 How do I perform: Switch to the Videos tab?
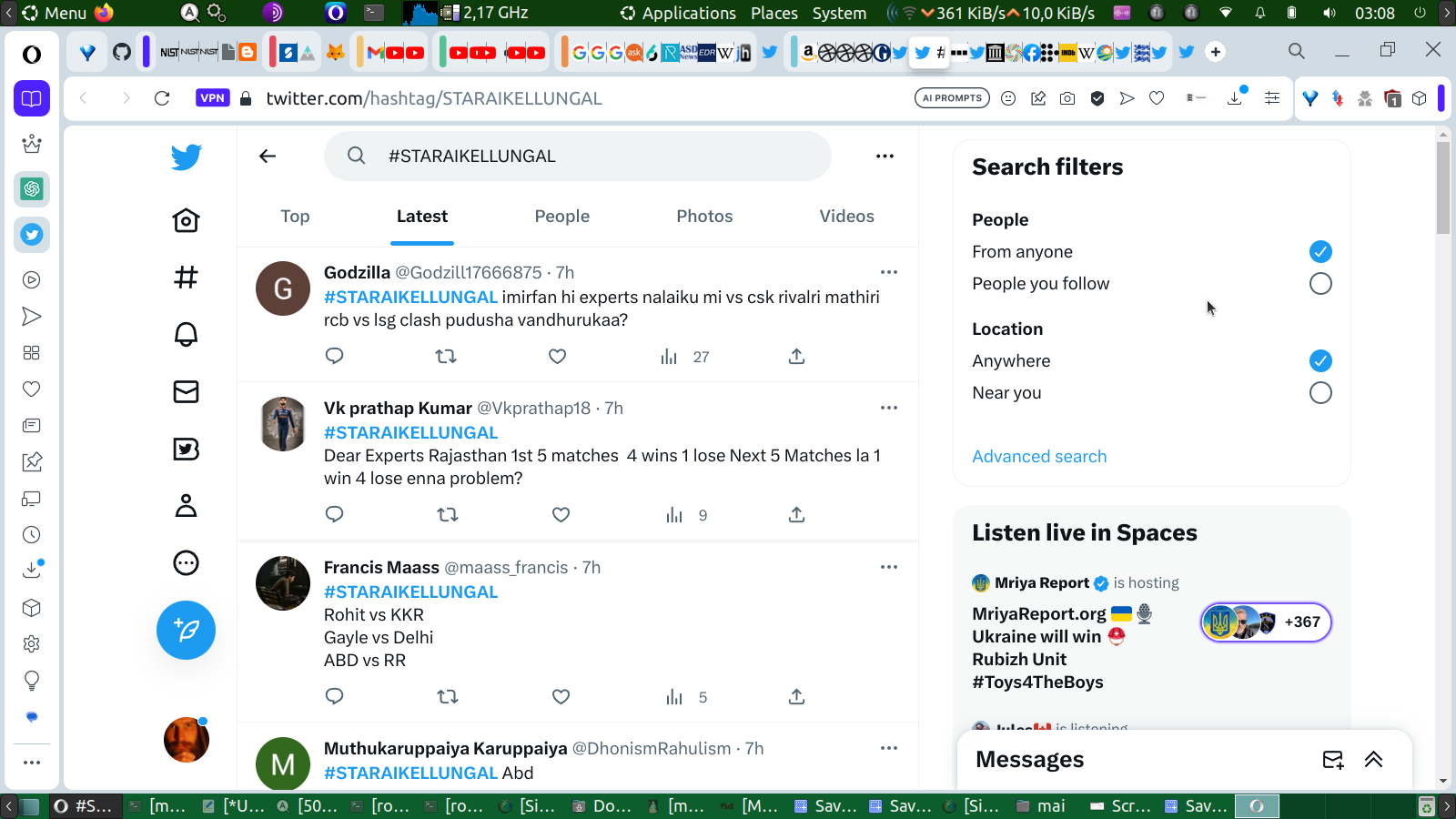tap(846, 217)
